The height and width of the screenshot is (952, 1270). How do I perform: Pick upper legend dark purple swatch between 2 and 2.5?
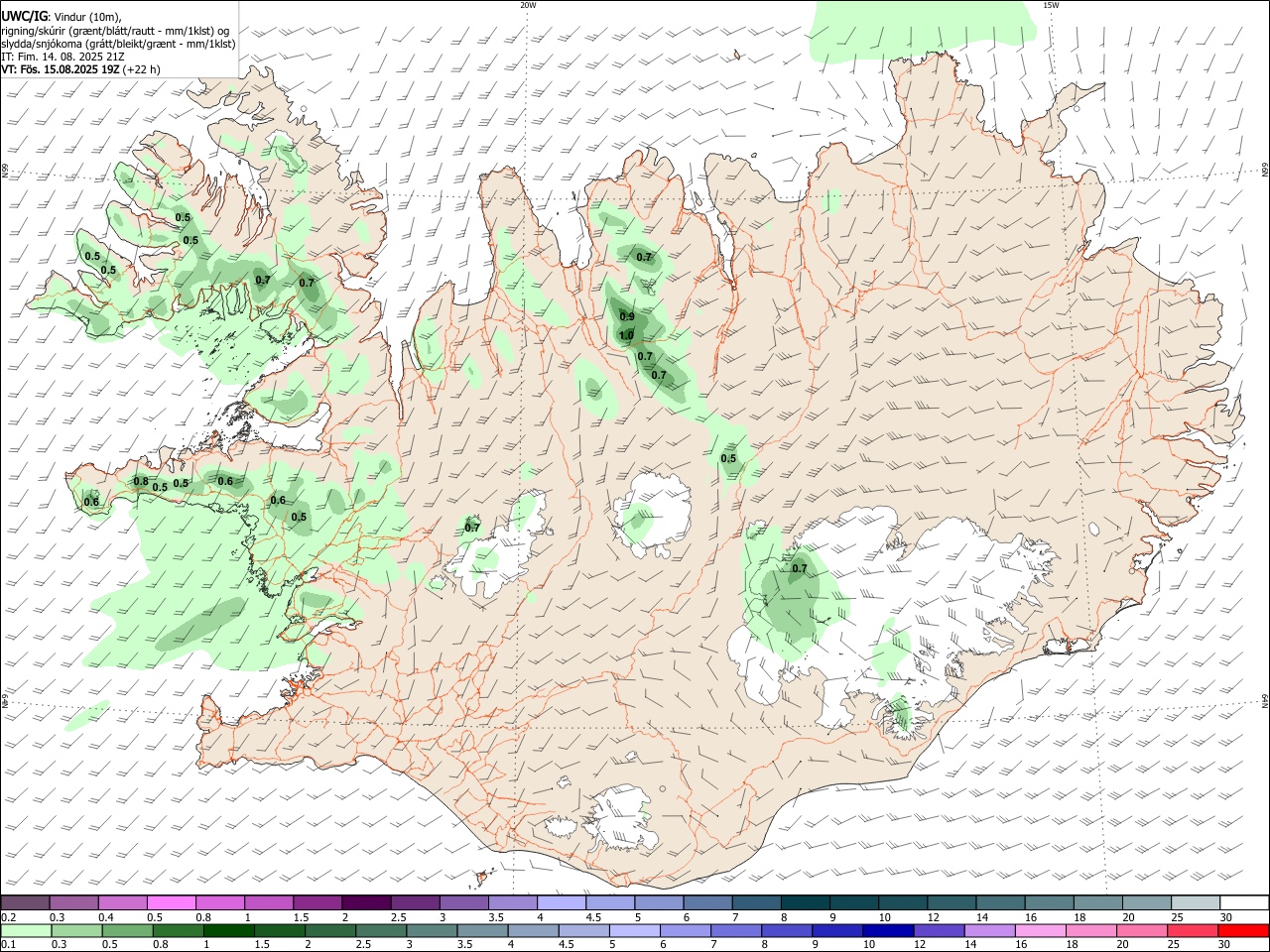click(365, 902)
